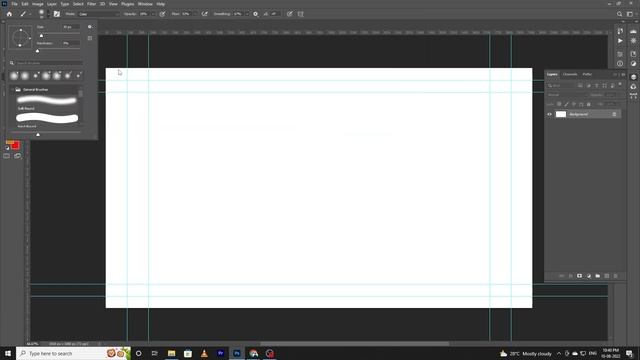Toggle Quick Mask mode icon
This screenshot has height=360, width=640.
coord(7,156)
